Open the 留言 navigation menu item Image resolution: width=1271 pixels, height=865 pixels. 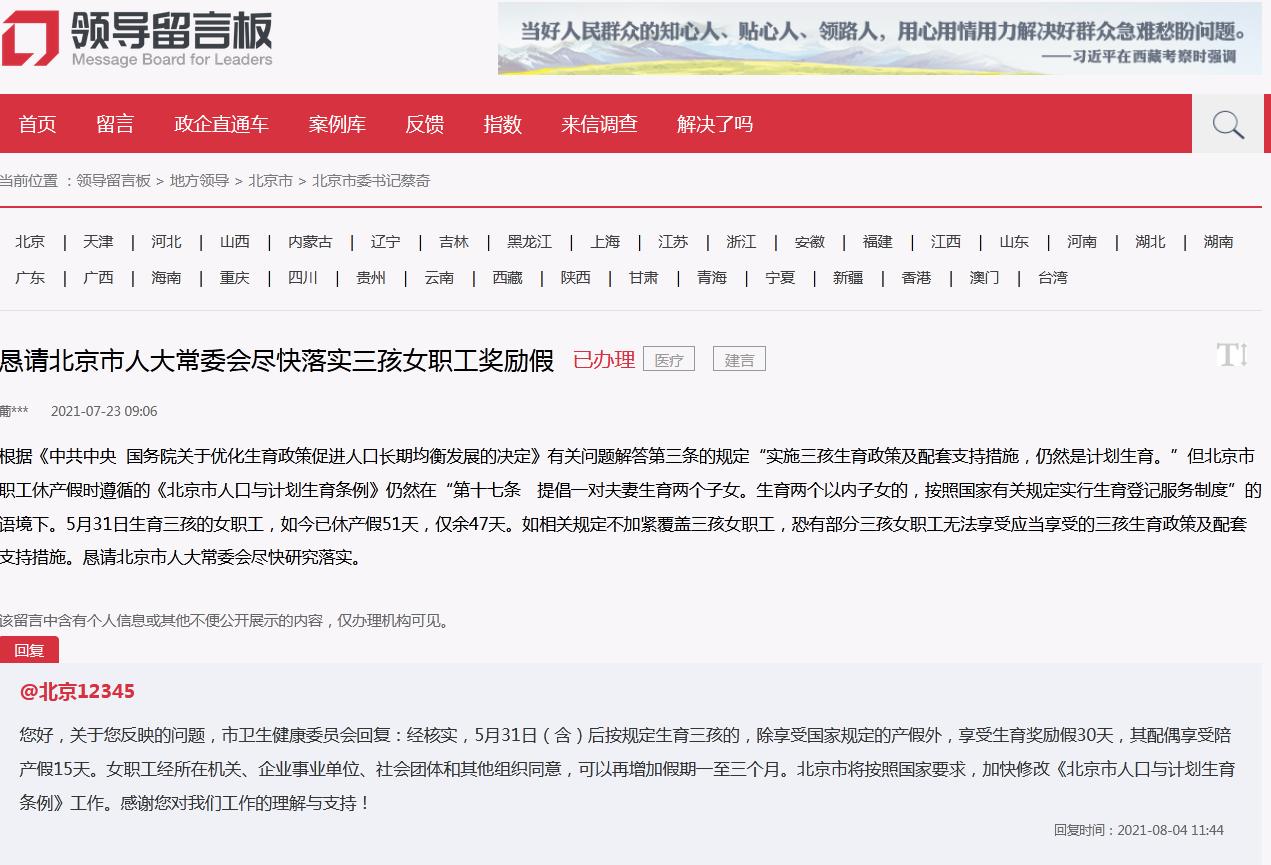115,124
